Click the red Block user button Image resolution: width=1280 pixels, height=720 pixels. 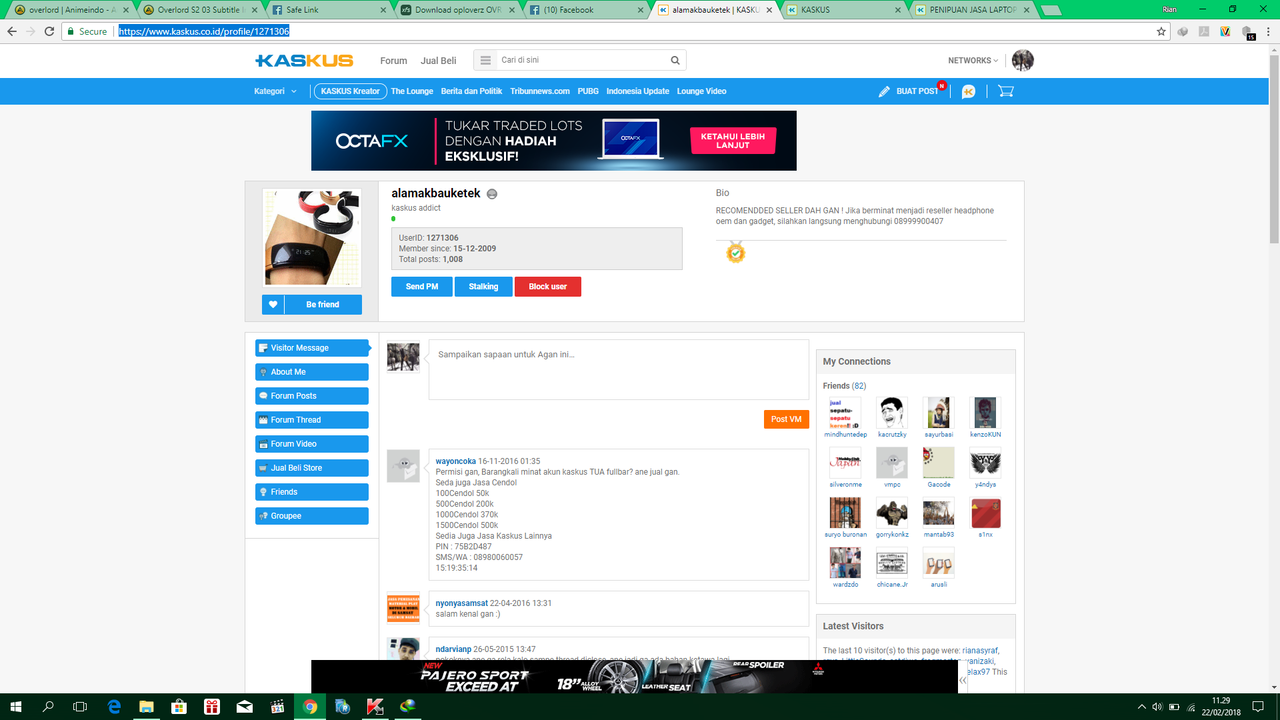pos(548,287)
